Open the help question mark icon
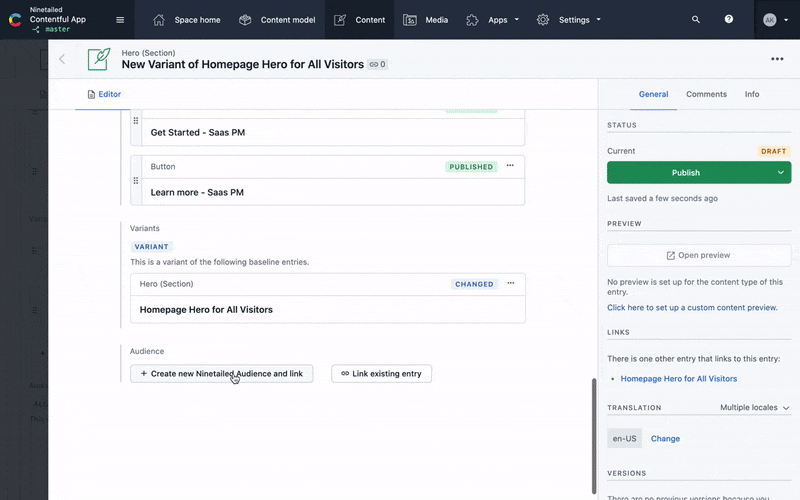 (729, 19)
